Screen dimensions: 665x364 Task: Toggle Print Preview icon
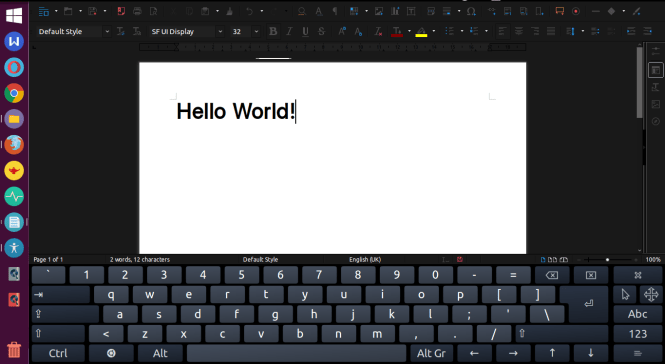pyautogui.click(x=154, y=11)
